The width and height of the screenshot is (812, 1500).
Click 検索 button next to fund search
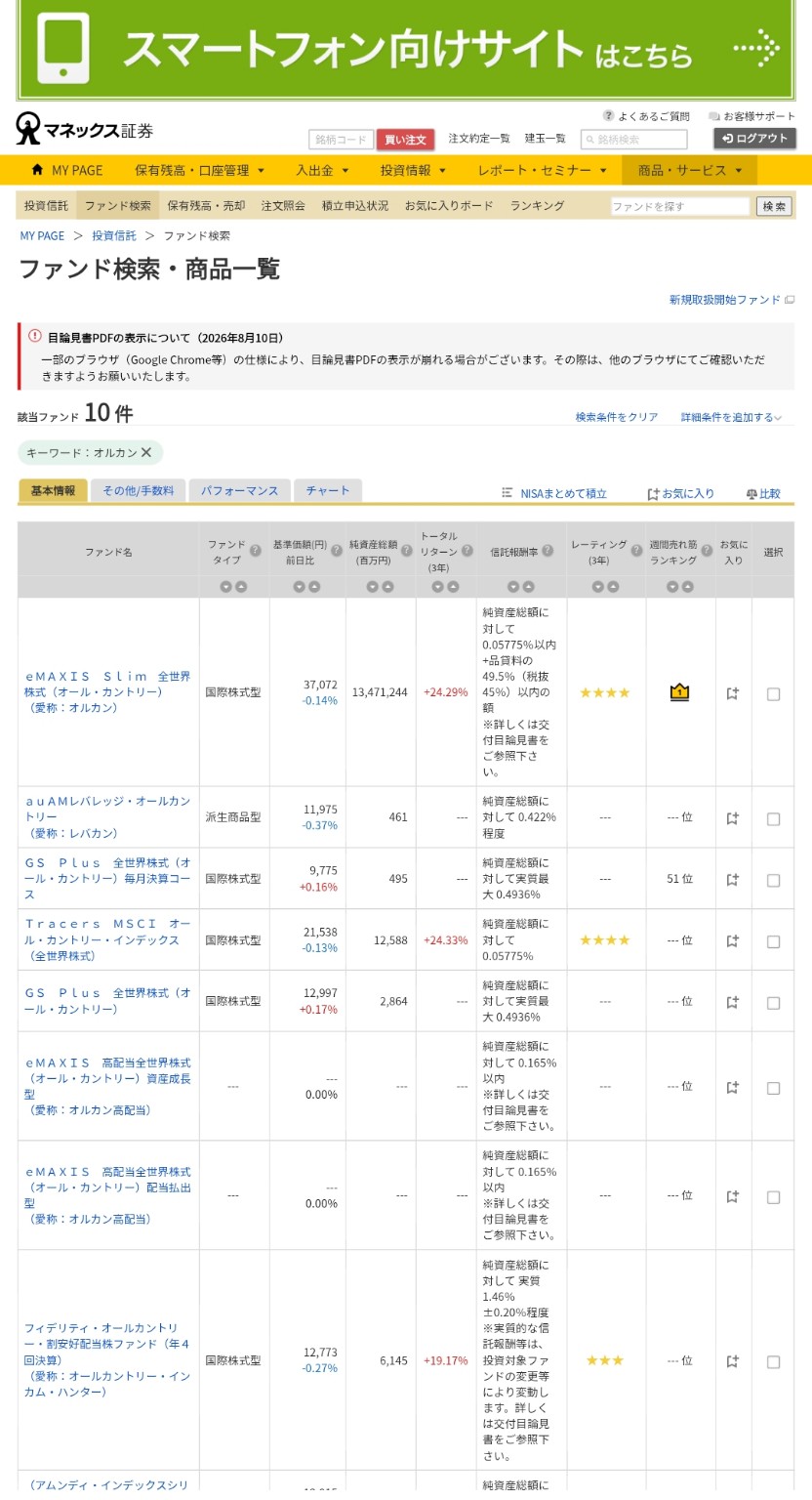(x=774, y=206)
